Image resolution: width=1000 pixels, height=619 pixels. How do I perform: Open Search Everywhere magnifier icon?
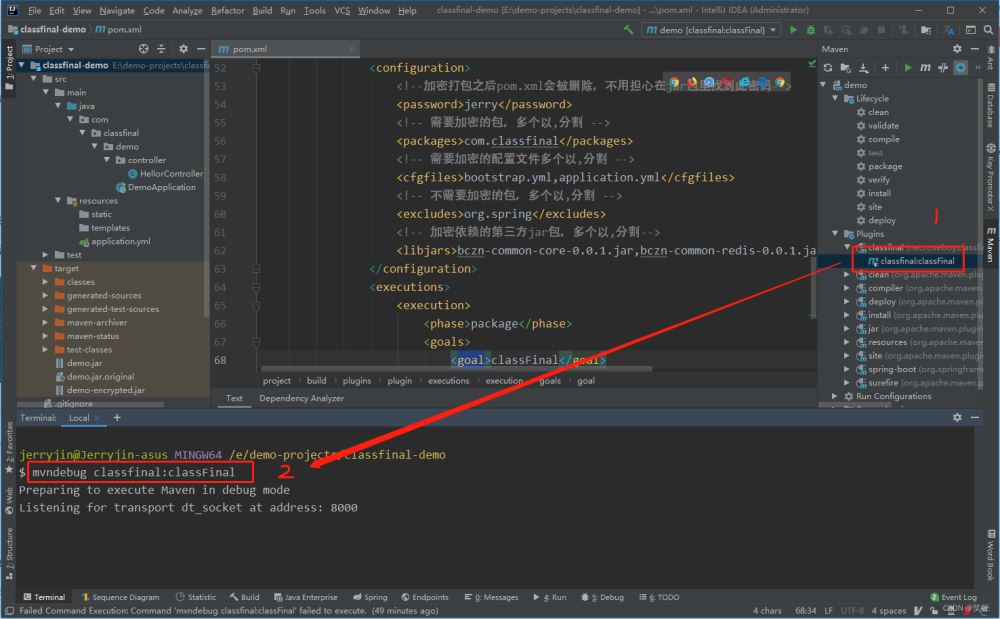[988, 30]
